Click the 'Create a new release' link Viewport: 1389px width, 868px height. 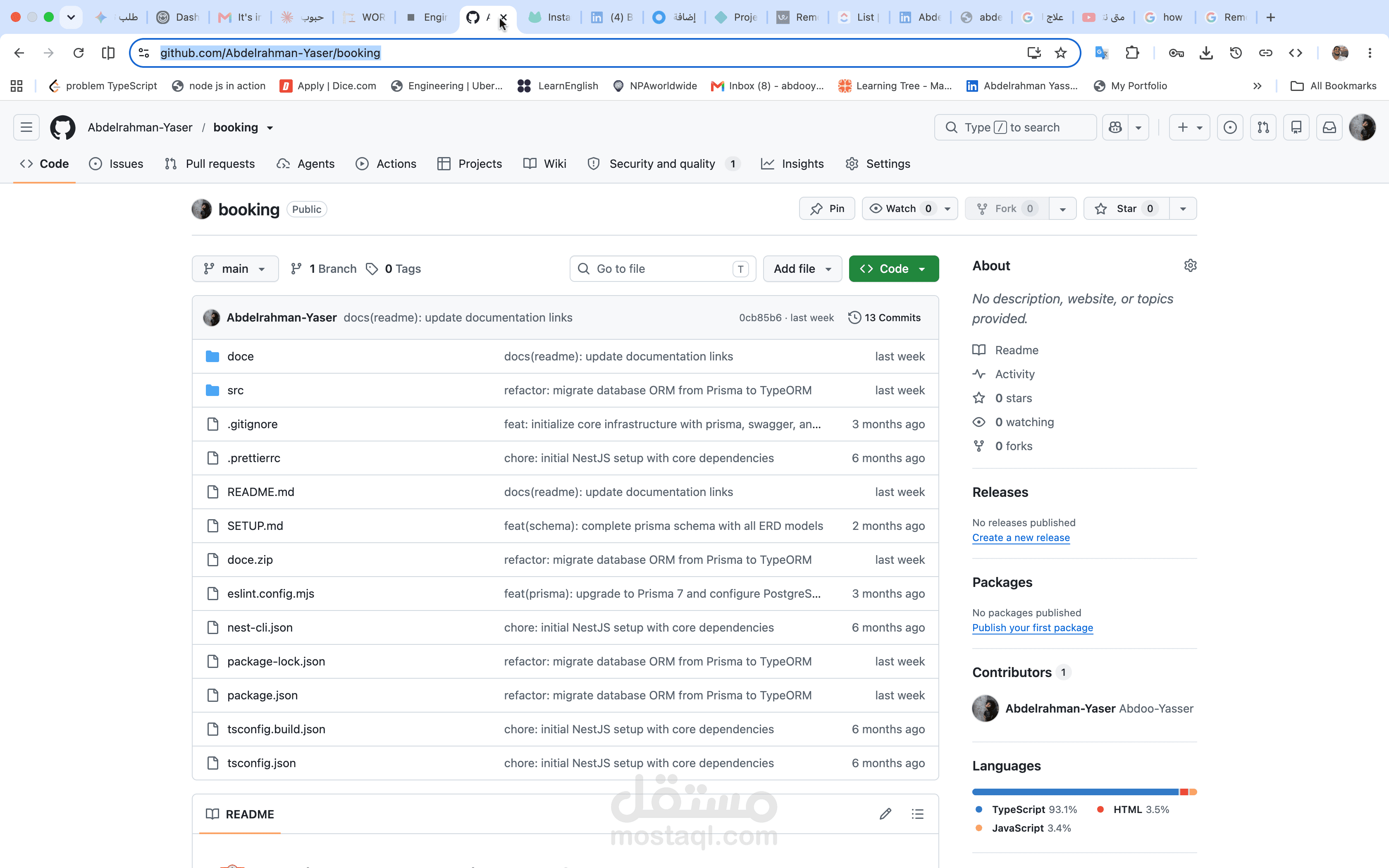pos(1021,537)
